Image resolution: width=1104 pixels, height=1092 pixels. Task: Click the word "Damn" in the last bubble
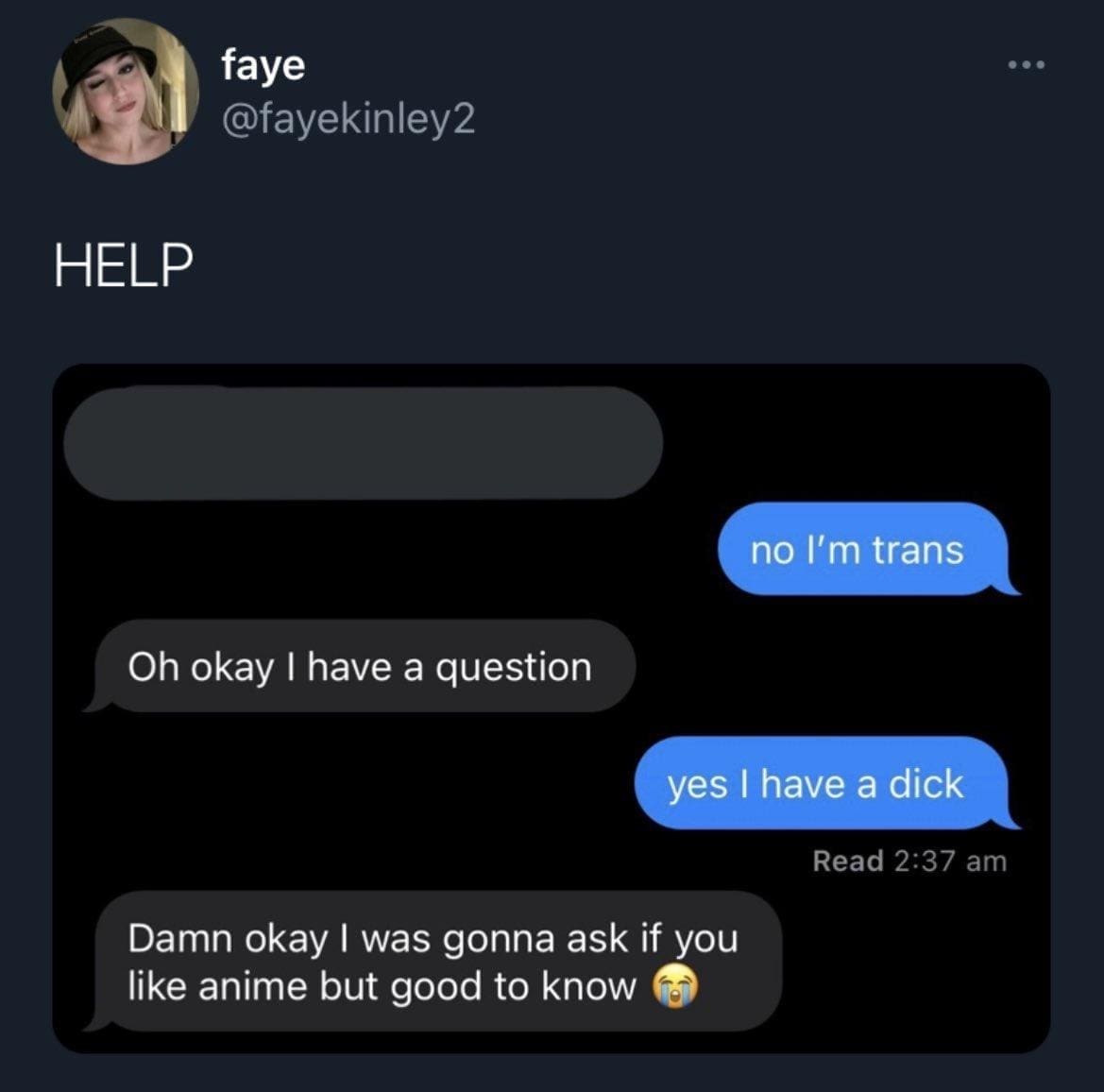tap(179, 939)
